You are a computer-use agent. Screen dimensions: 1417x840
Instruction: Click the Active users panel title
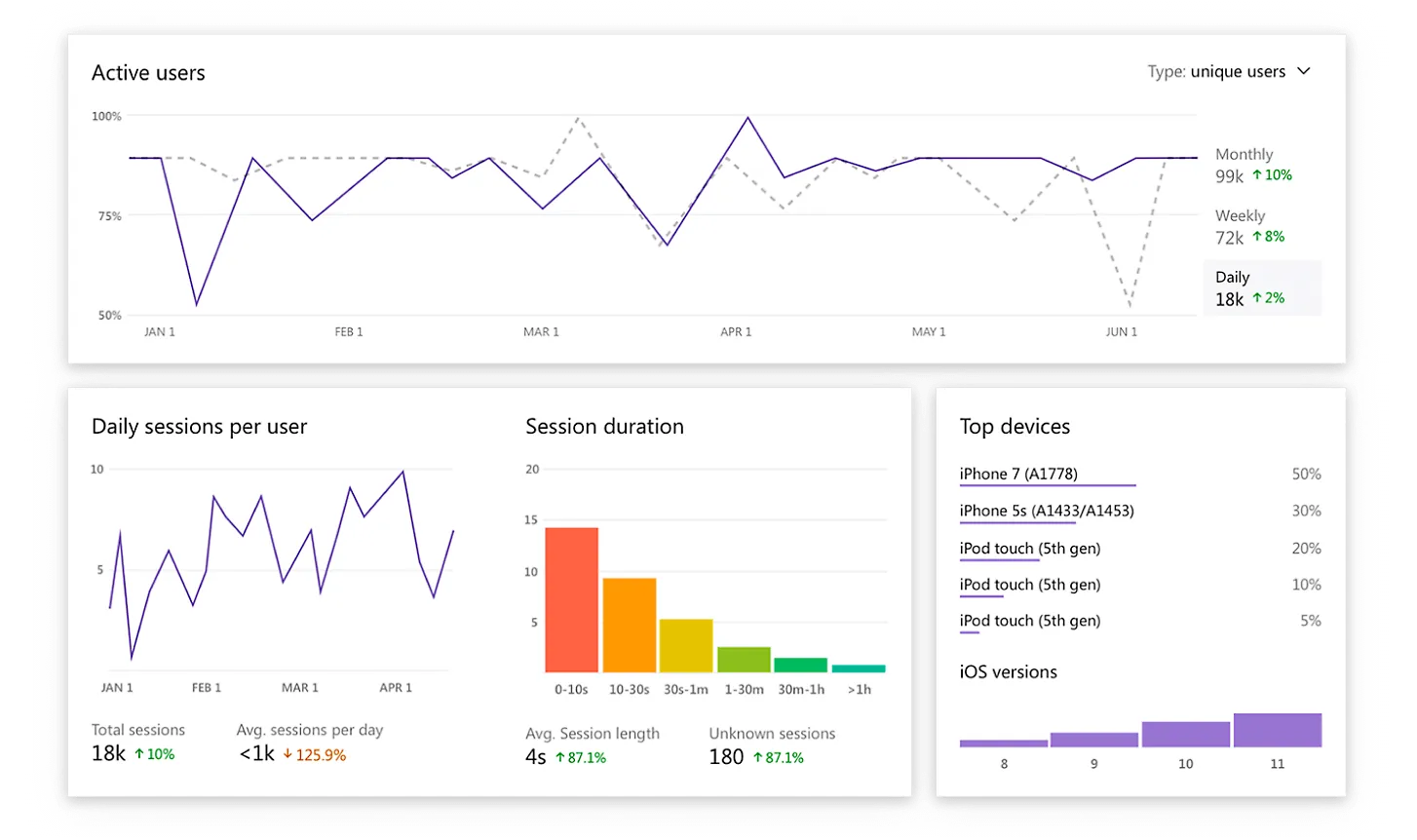click(x=148, y=73)
